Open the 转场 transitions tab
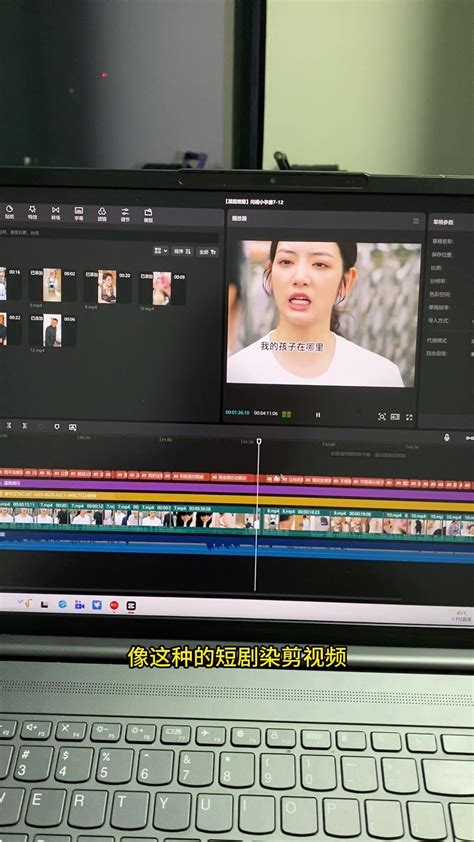This screenshot has width=474, height=842. pyautogui.click(x=55, y=213)
